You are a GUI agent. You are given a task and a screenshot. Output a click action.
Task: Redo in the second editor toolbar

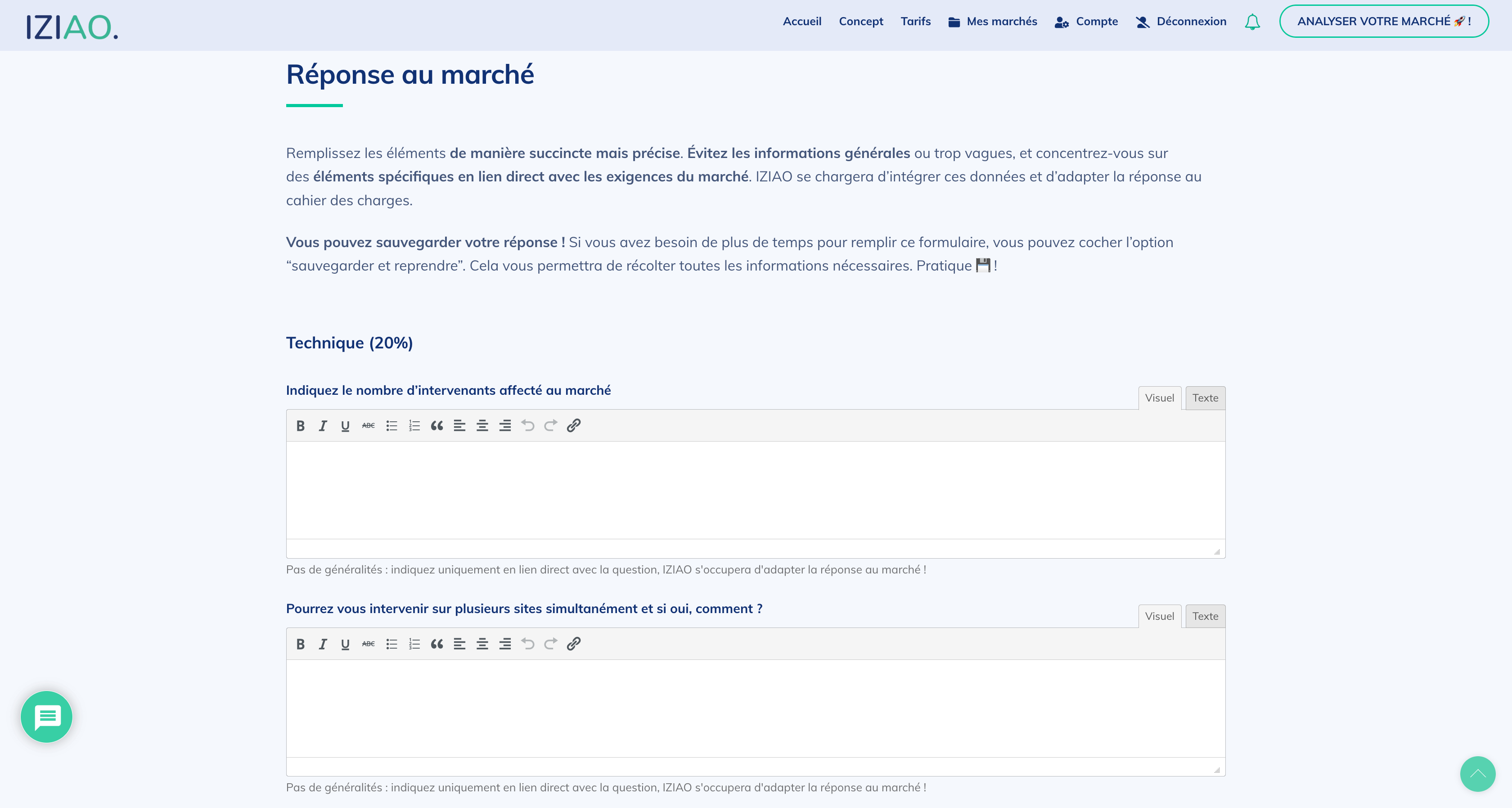(x=550, y=644)
